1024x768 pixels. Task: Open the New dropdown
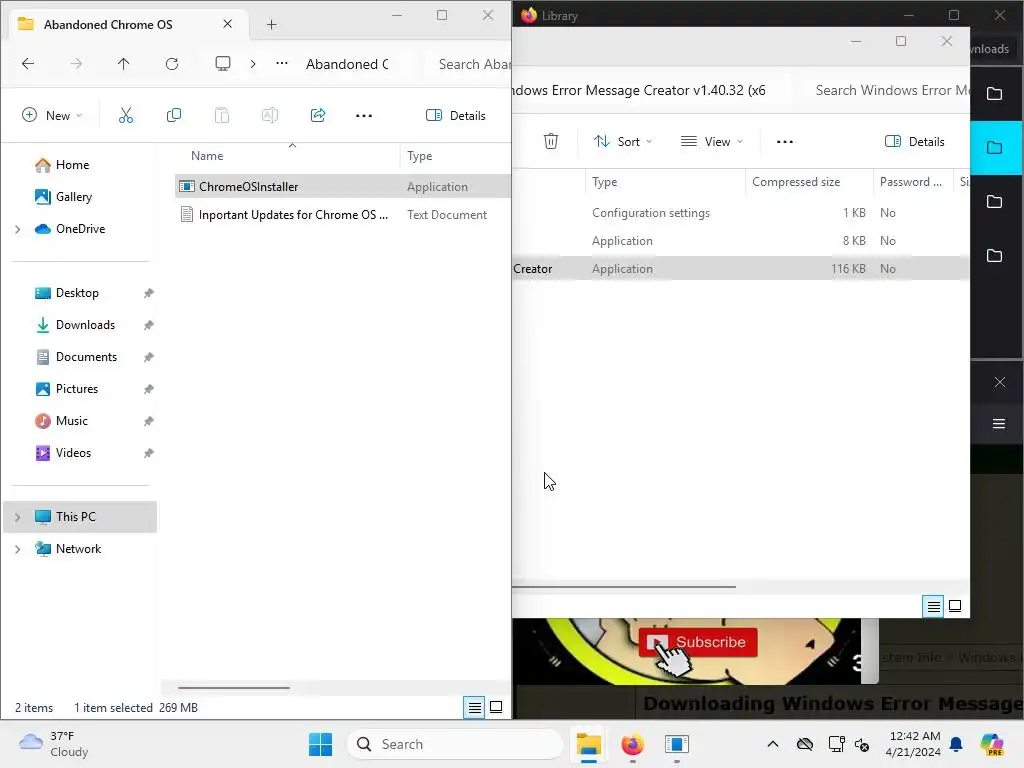tap(52, 116)
